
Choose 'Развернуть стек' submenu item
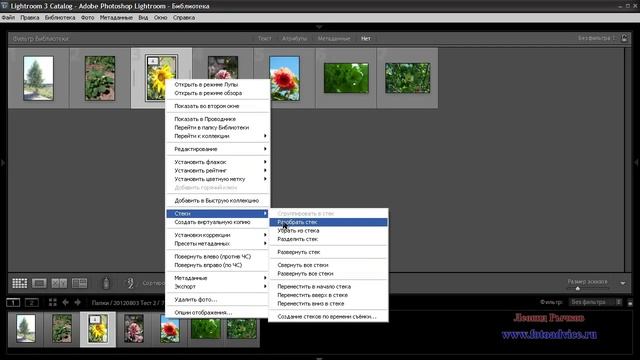[328, 252]
